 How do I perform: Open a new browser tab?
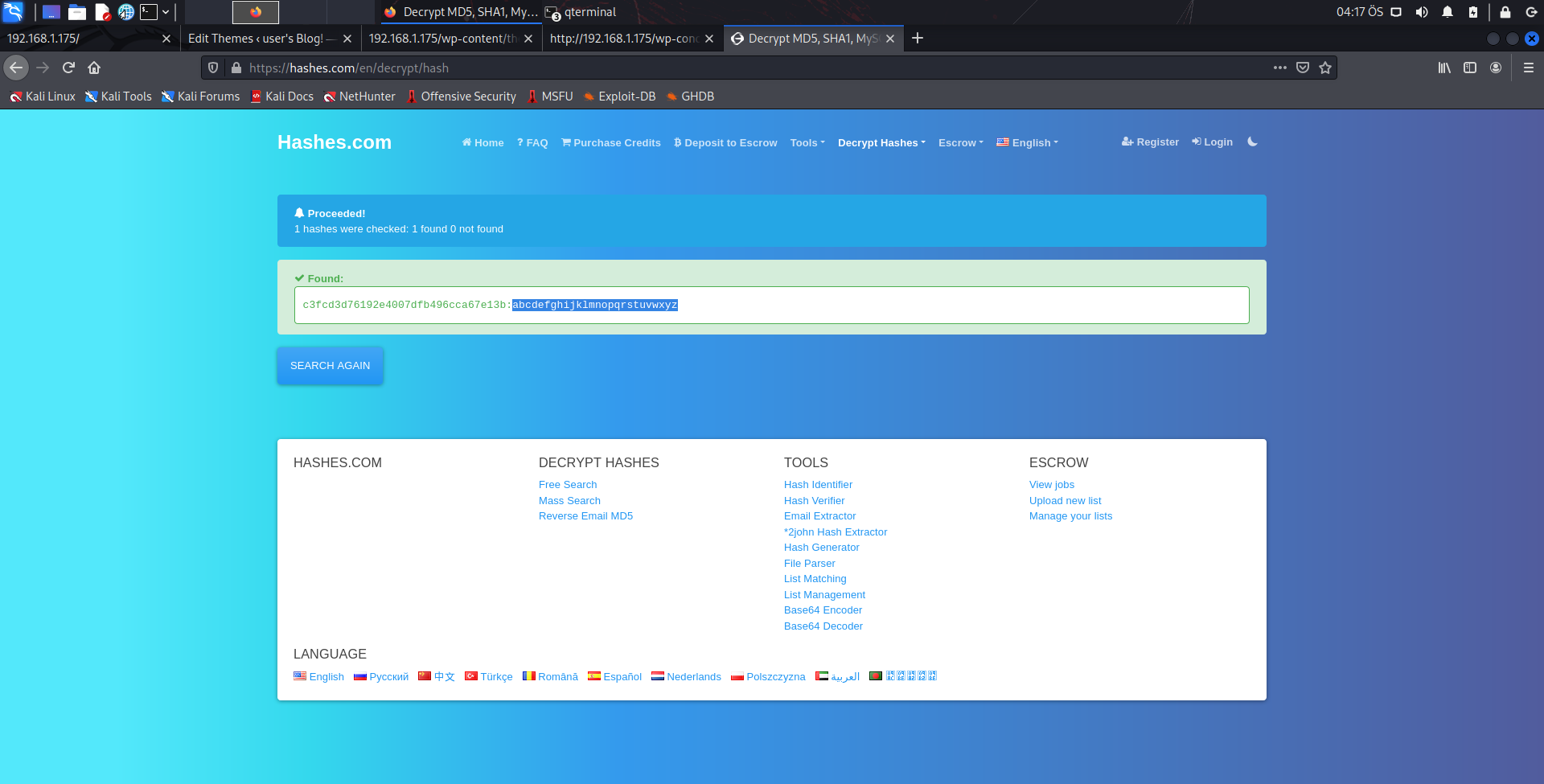tap(918, 38)
